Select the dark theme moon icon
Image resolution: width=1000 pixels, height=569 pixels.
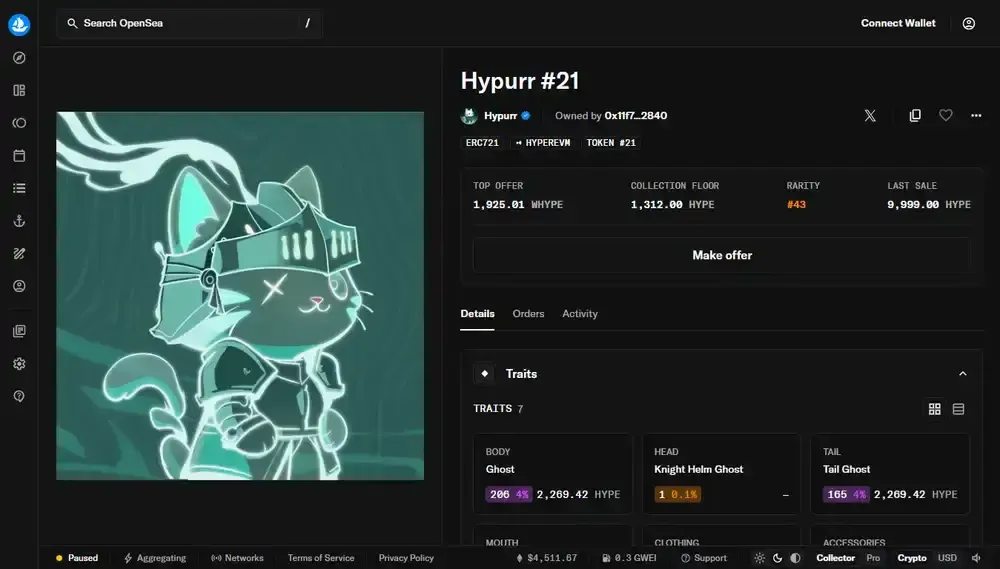point(777,558)
